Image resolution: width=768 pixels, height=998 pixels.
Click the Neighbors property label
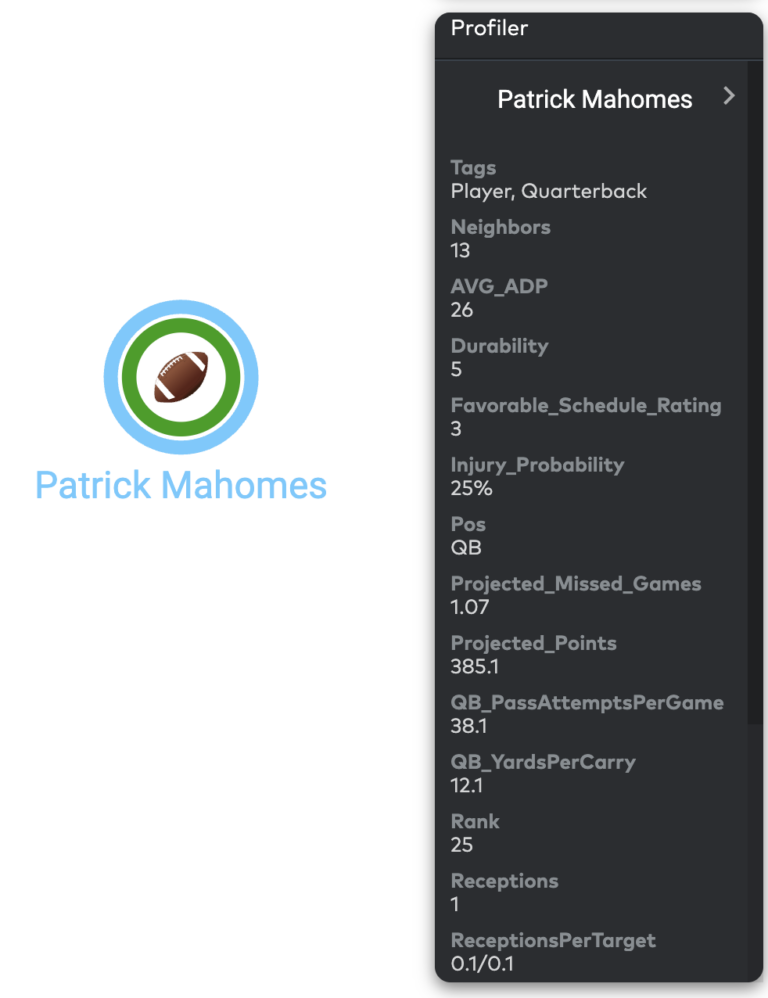(x=501, y=227)
